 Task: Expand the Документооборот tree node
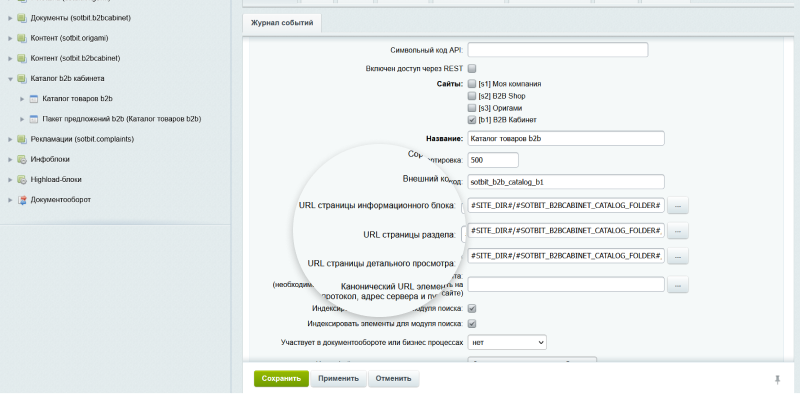point(10,200)
